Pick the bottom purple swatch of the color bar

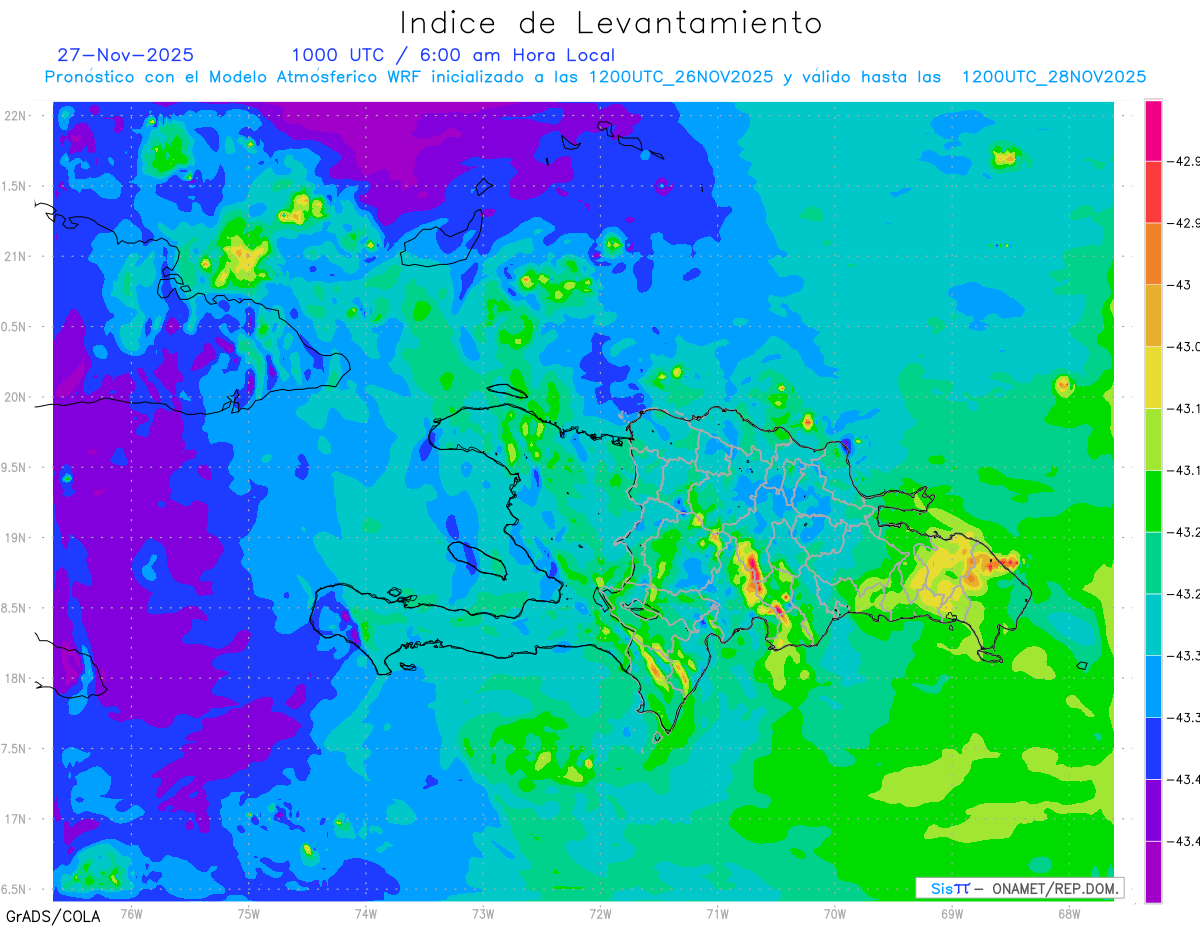1153,872
